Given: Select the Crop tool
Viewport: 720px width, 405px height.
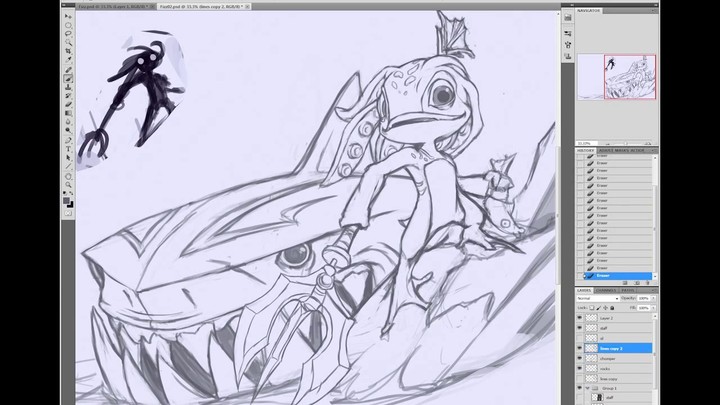Looking at the screenshot, I should click(68, 51).
